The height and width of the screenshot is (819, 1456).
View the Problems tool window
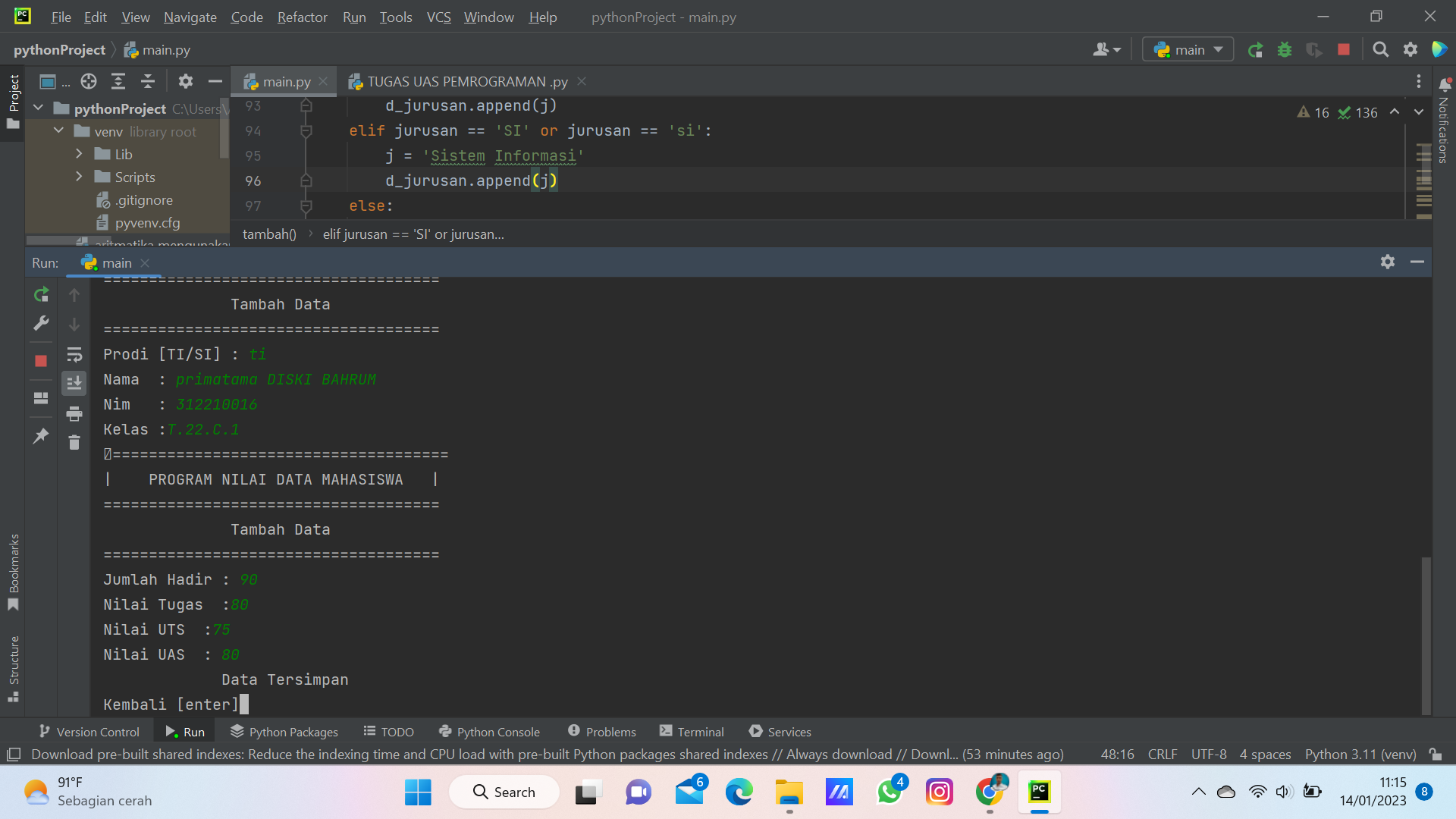(601, 731)
